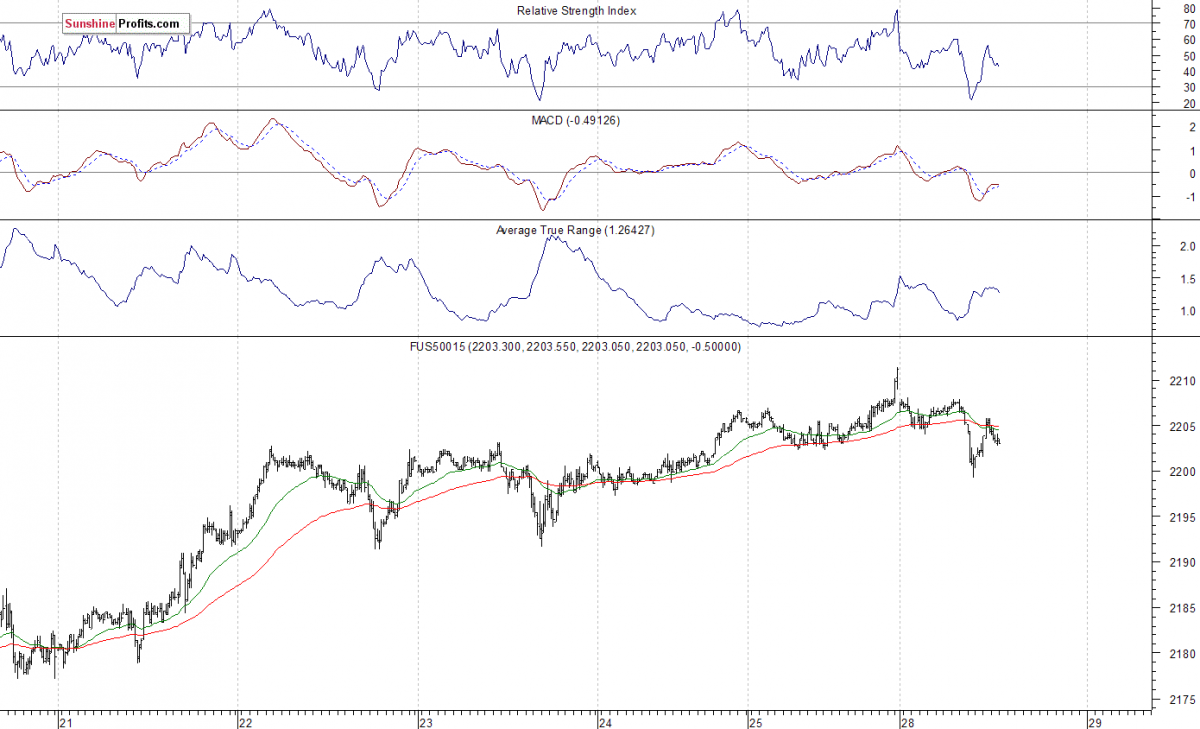Click date label 21 on time axis
1200x729 pixels.
click(x=66, y=721)
